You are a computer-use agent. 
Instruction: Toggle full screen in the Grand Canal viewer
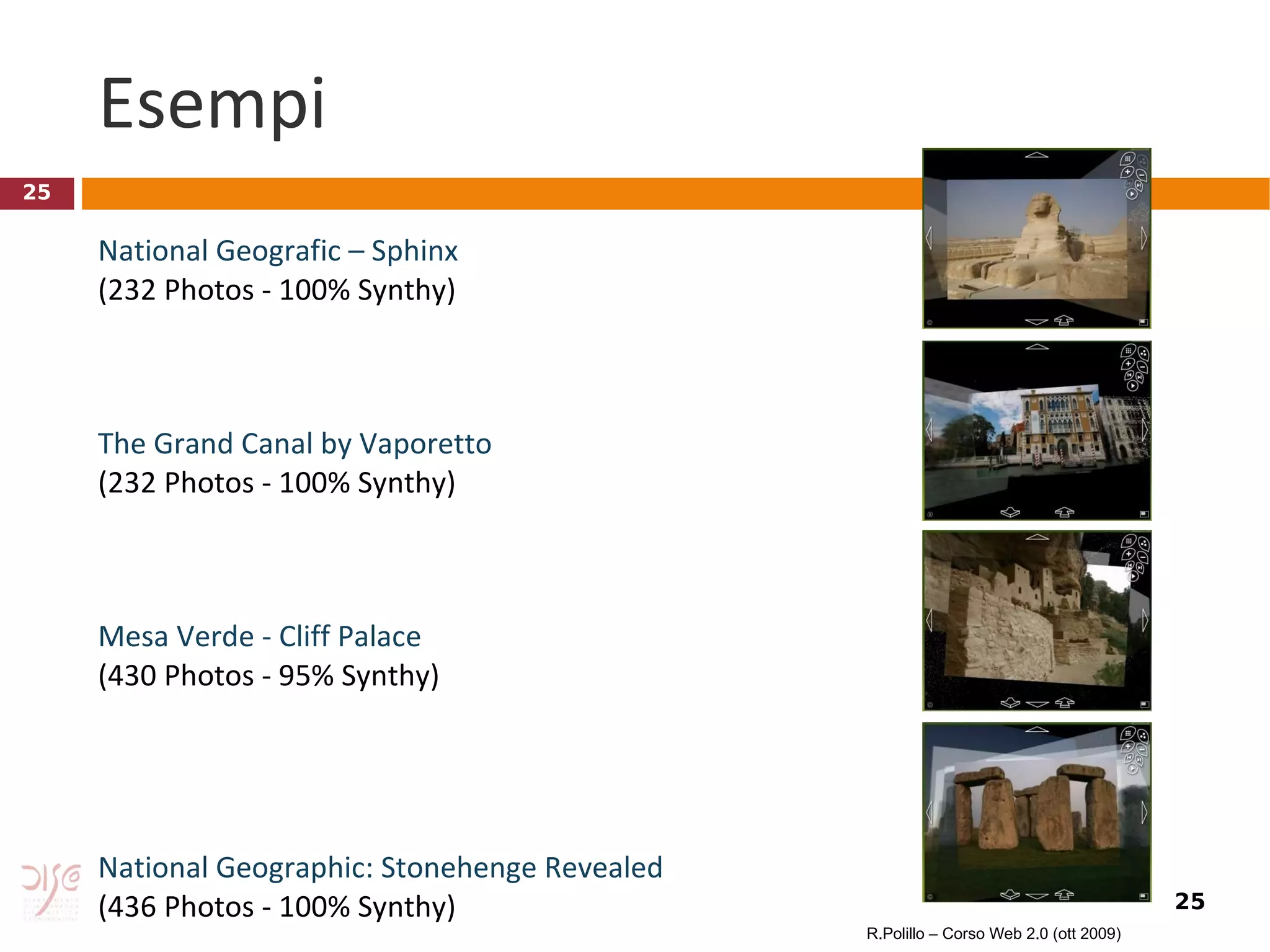1144,514
